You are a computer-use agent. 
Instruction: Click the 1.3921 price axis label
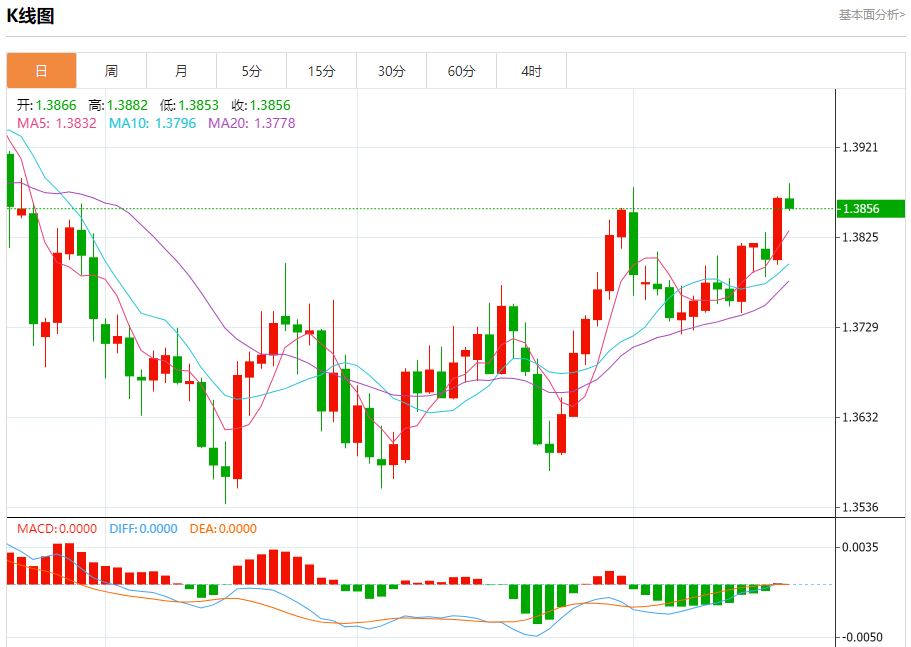pos(860,148)
